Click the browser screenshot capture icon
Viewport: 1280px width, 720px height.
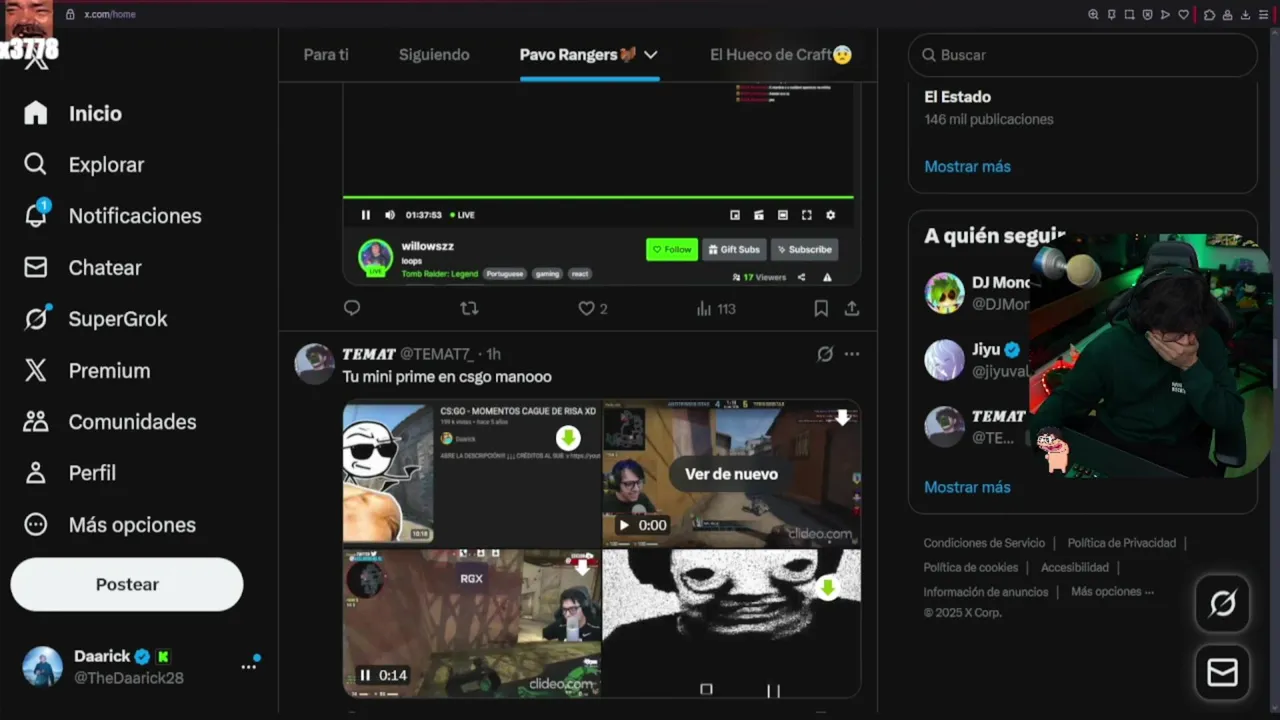coord(1129,14)
